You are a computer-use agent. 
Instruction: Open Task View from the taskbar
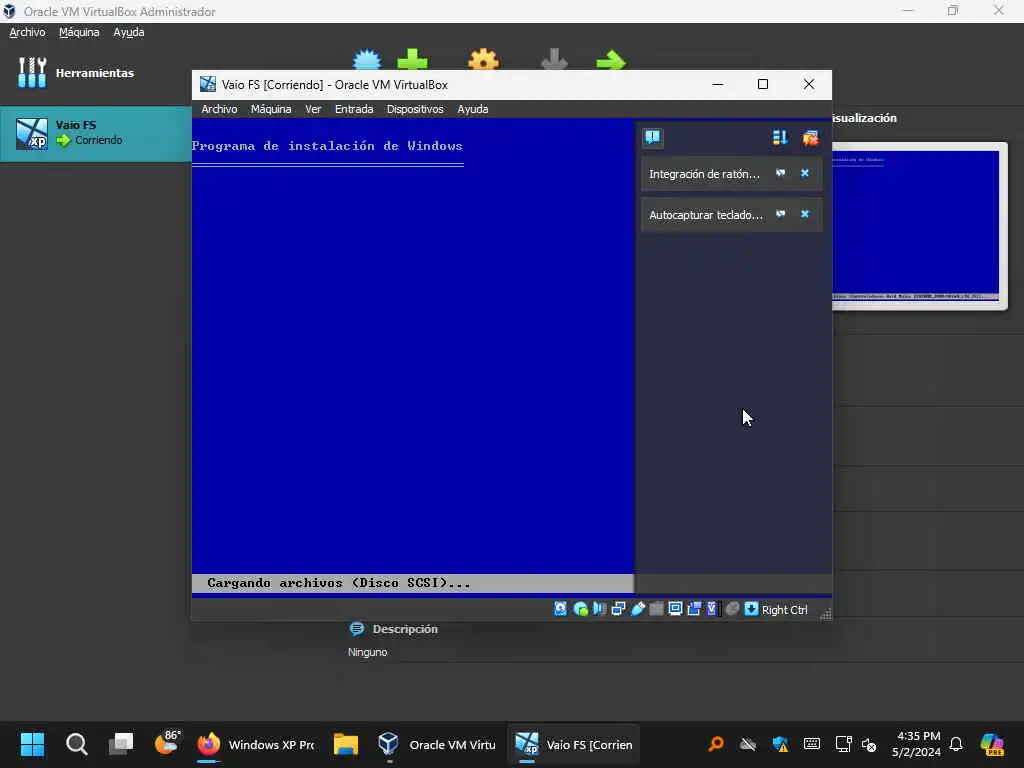coord(121,744)
